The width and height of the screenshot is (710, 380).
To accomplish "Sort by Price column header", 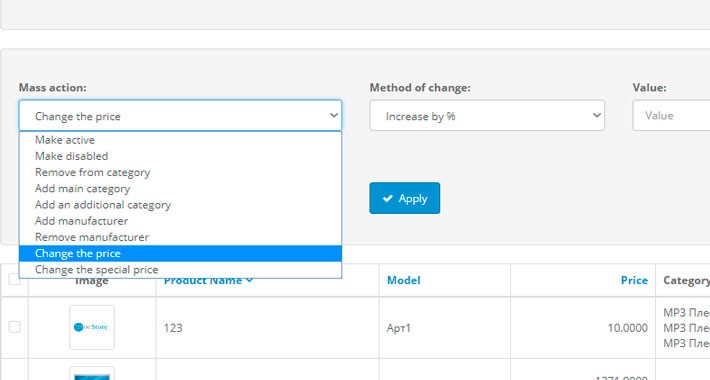I will 634,280.
